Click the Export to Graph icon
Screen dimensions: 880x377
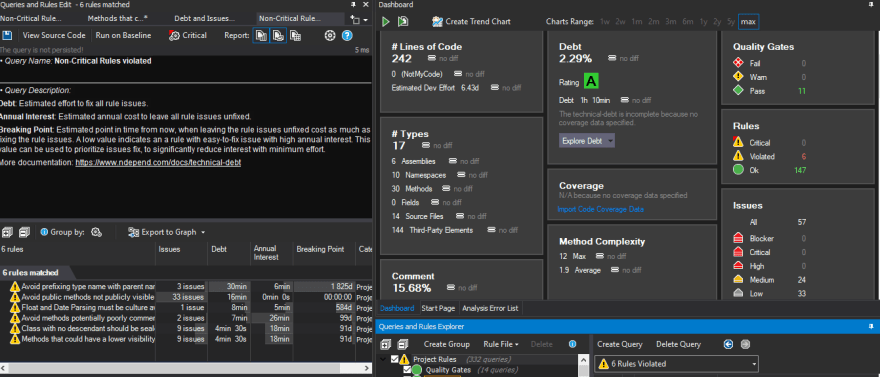pos(133,232)
